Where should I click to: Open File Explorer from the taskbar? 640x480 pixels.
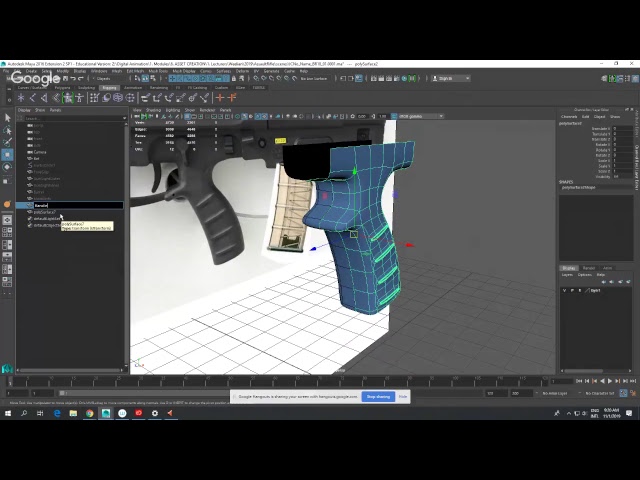pyautogui.click(x=73, y=413)
